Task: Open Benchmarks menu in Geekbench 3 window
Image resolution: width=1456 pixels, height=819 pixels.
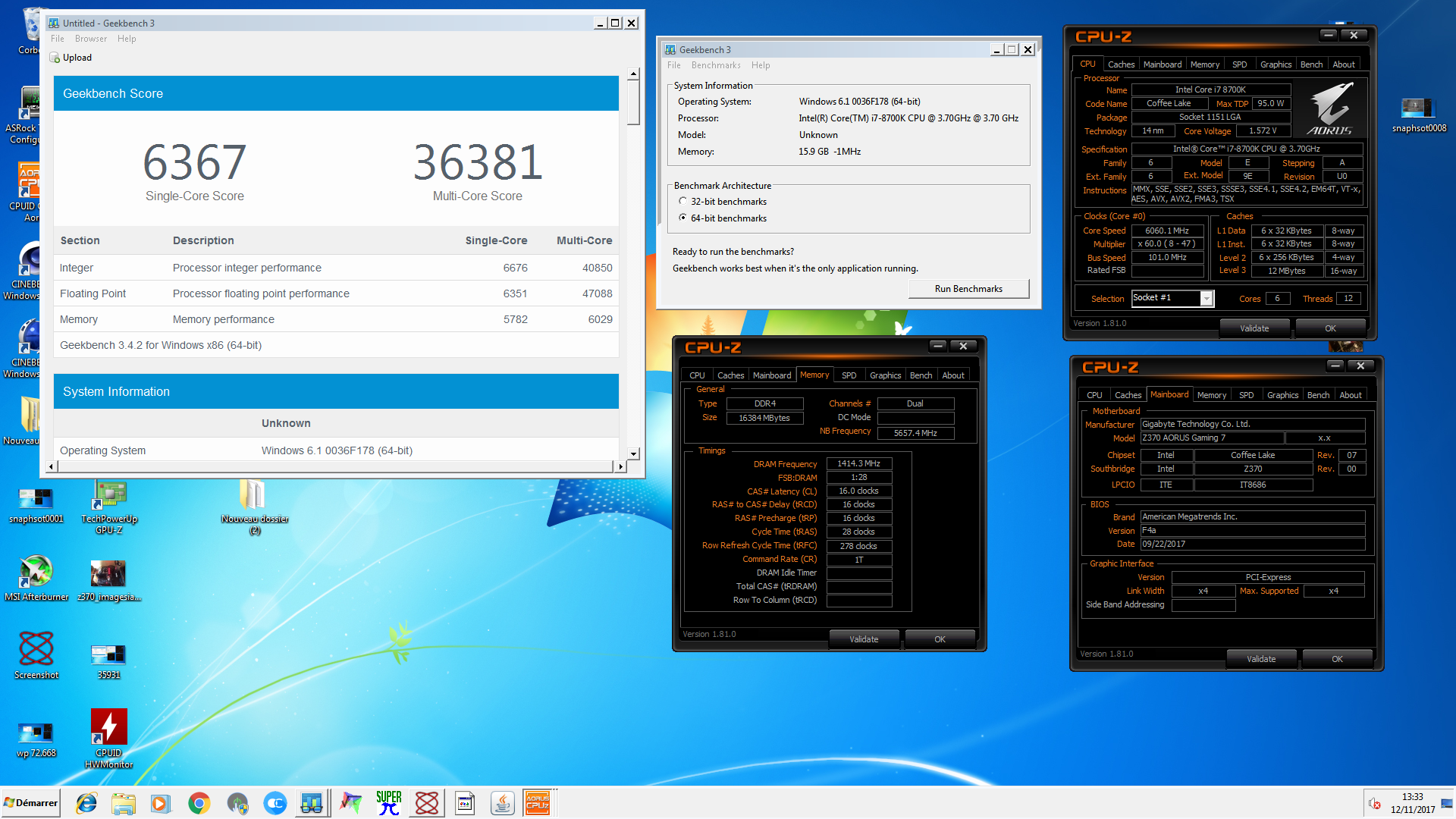Action: (716, 65)
